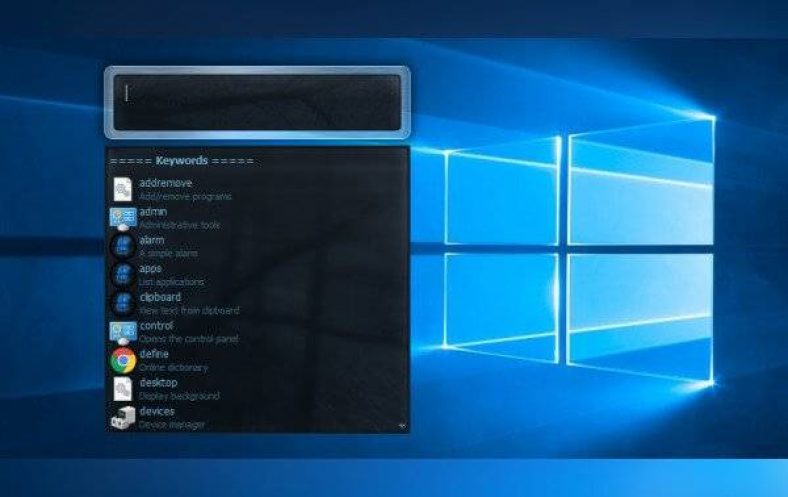Click the round icon beside apps
The image size is (788, 497).
pos(123,275)
